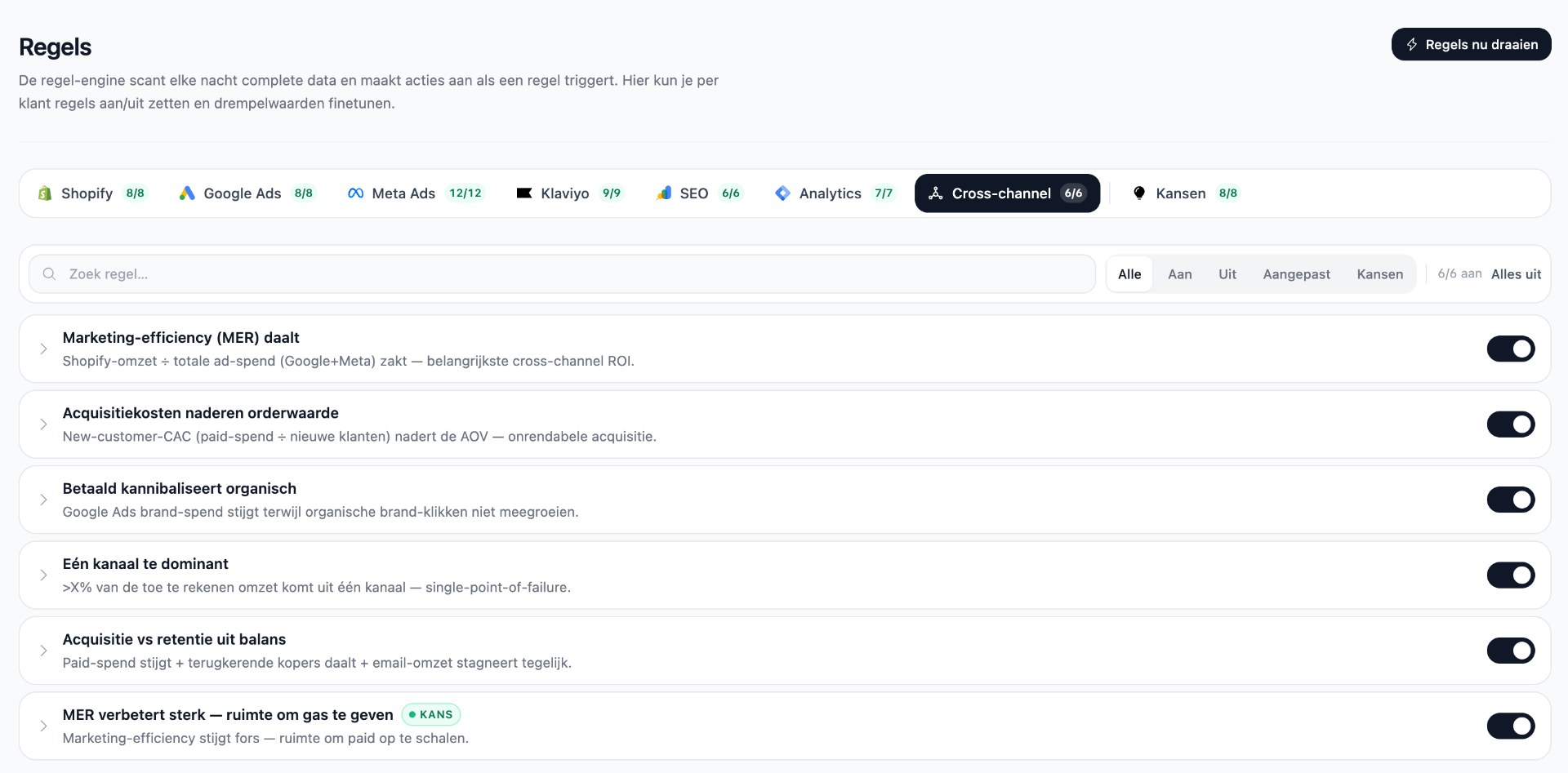The width and height of the screenshot is (1568, 773).
Task: Expand the Eén kanaal te dominant rule
Action: coord(43,575)
